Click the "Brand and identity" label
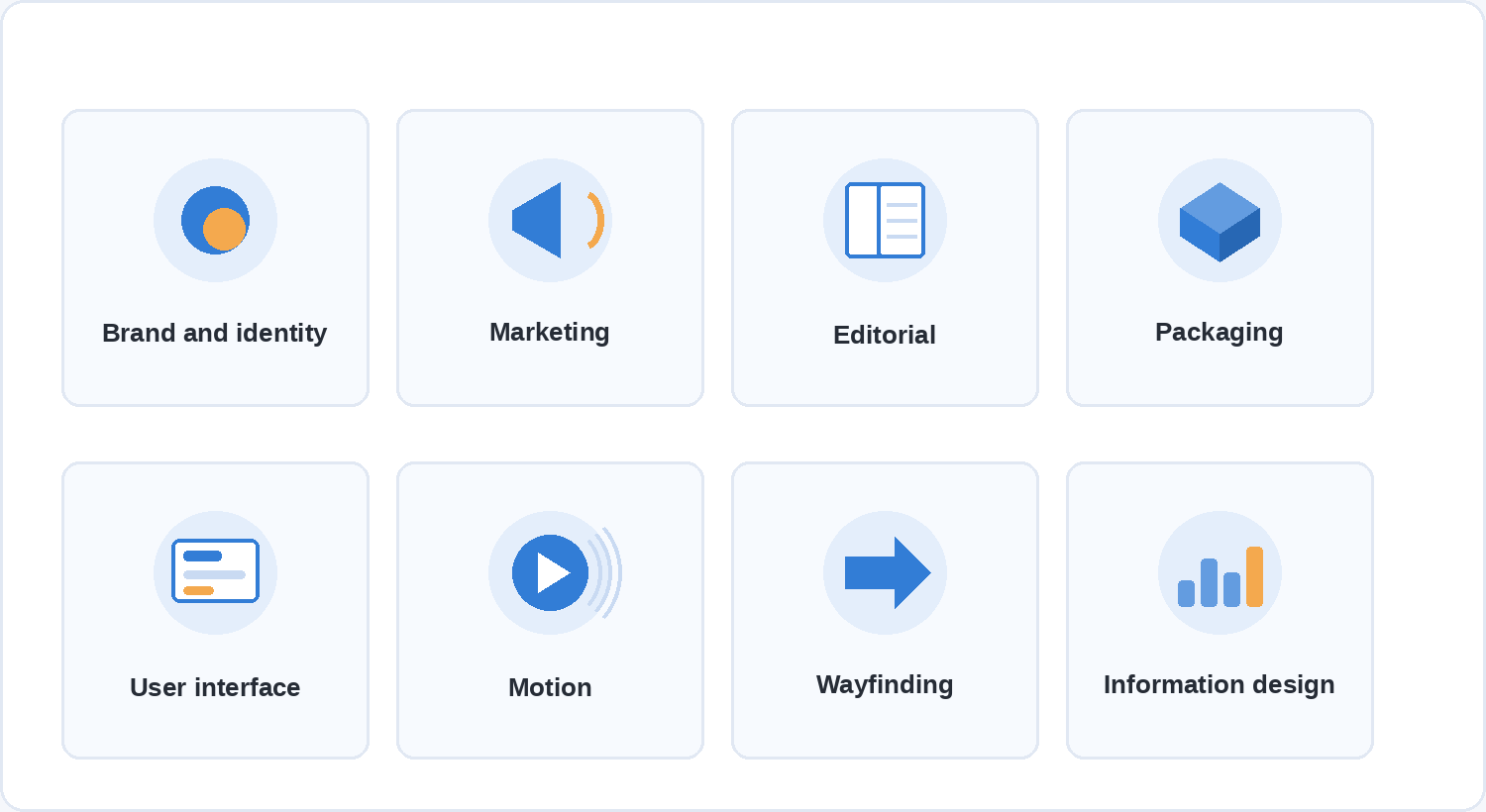Image resolution: width=1486 pixels, height=812 pixels. click(x=215, y=333)
